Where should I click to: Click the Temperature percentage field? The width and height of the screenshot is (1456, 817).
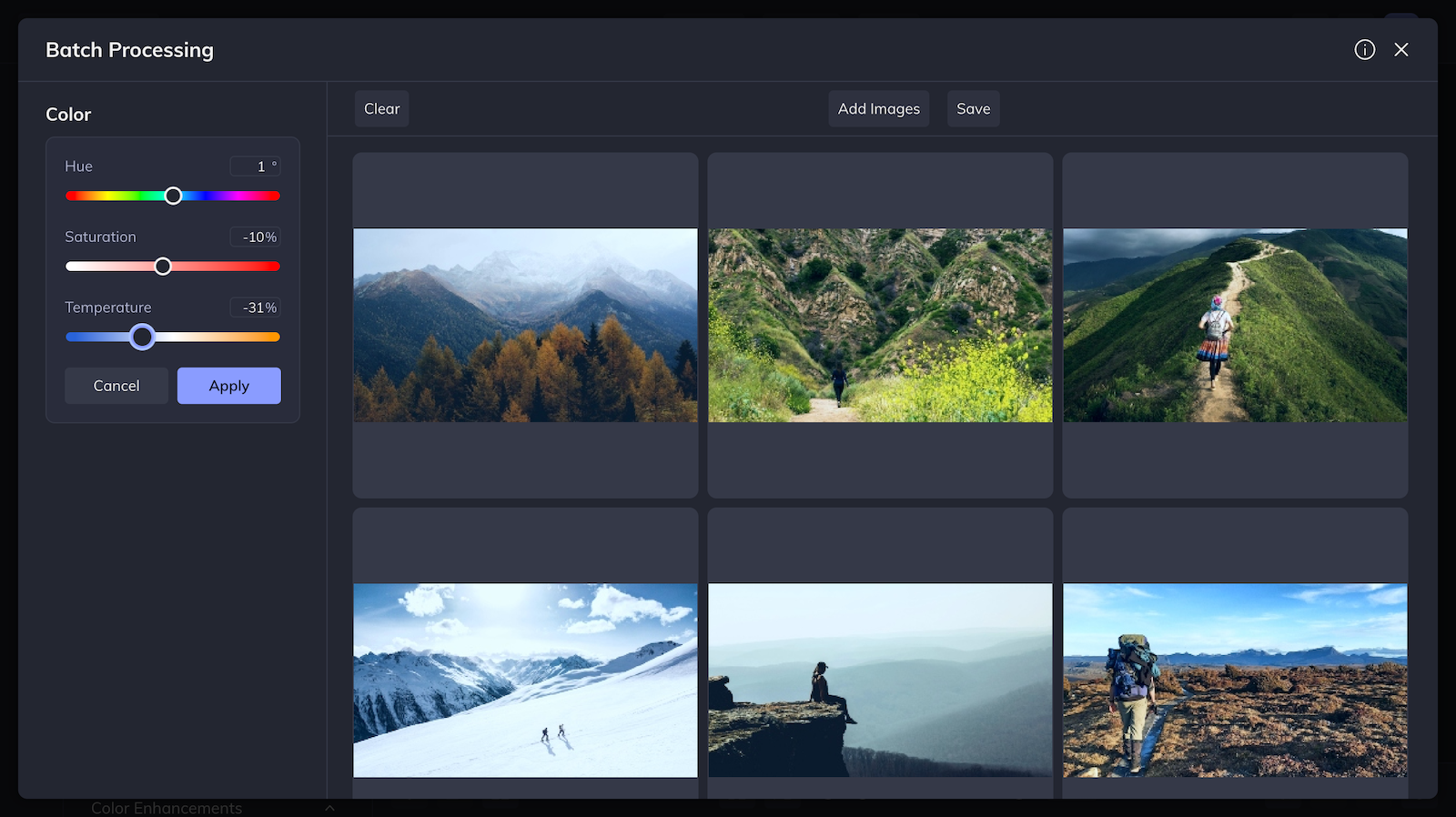[255, 308]
